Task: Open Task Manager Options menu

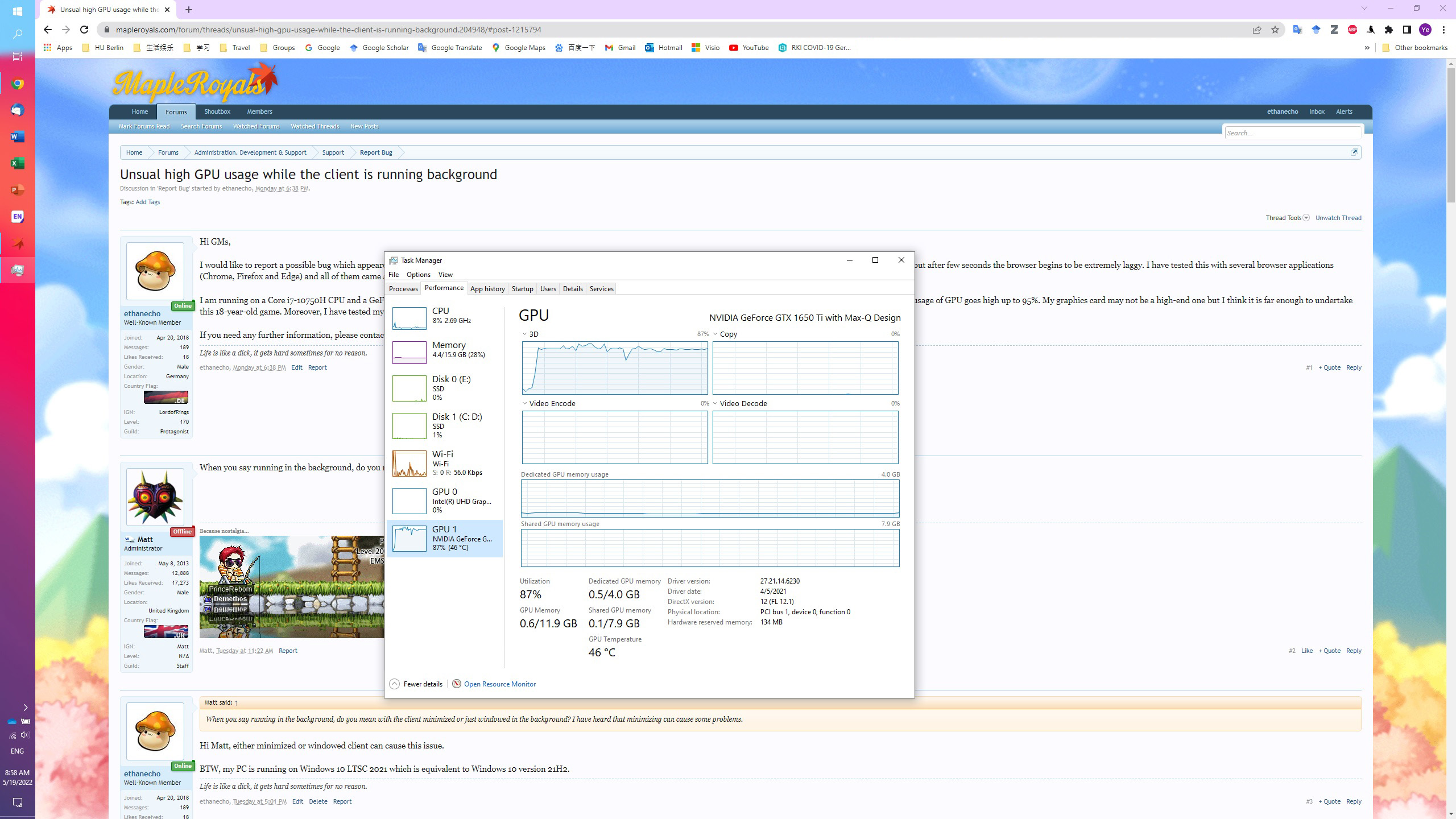Action: pyautogui.click(x=419, y=275)
